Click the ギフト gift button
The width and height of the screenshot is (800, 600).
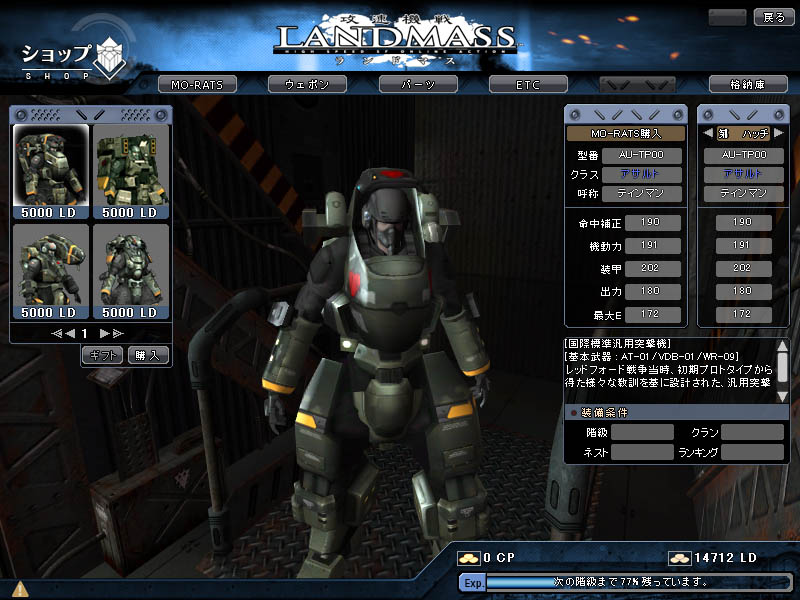click(102, 355)
